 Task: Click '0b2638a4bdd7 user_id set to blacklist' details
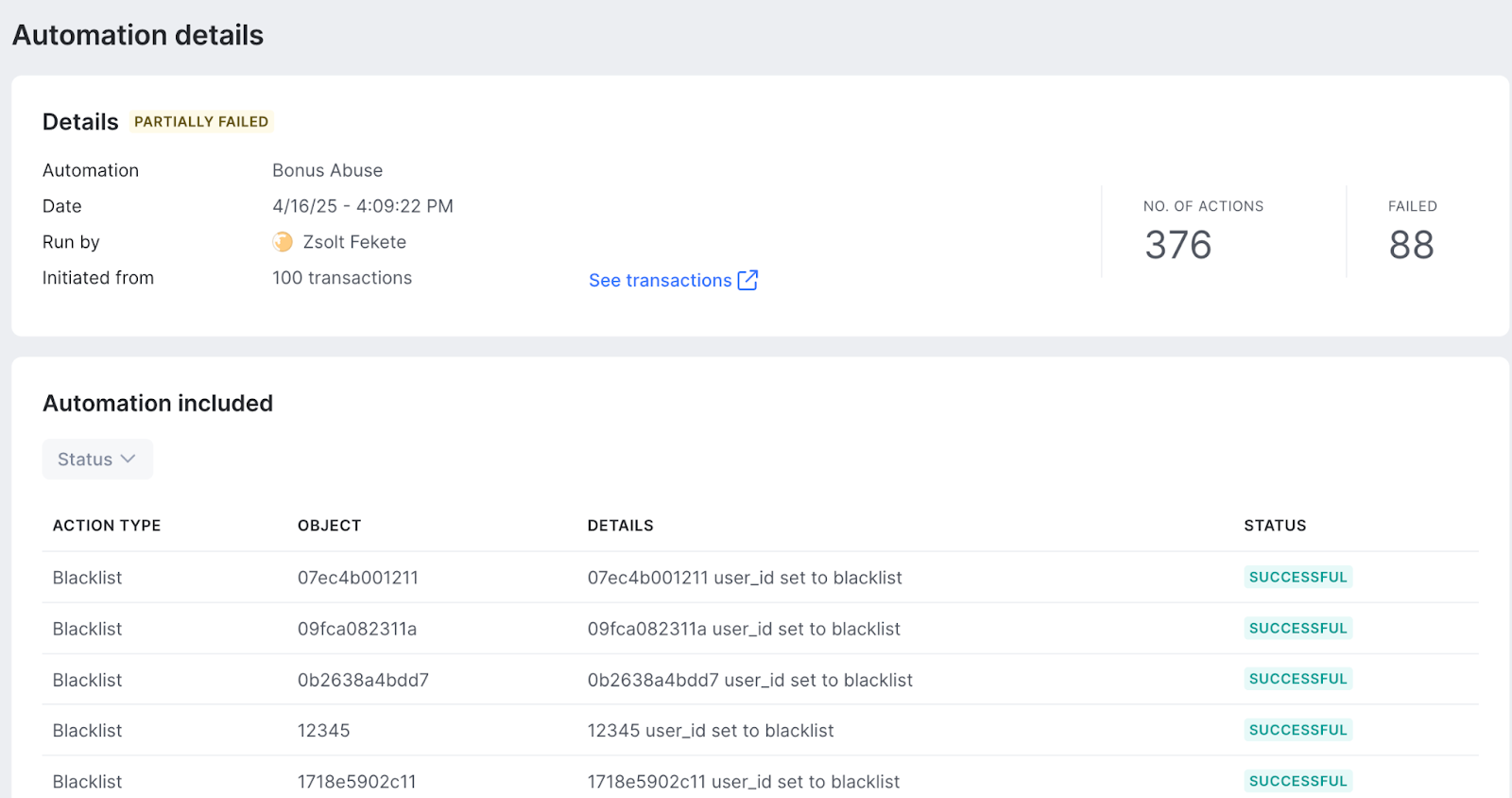(x=750, y=680)
